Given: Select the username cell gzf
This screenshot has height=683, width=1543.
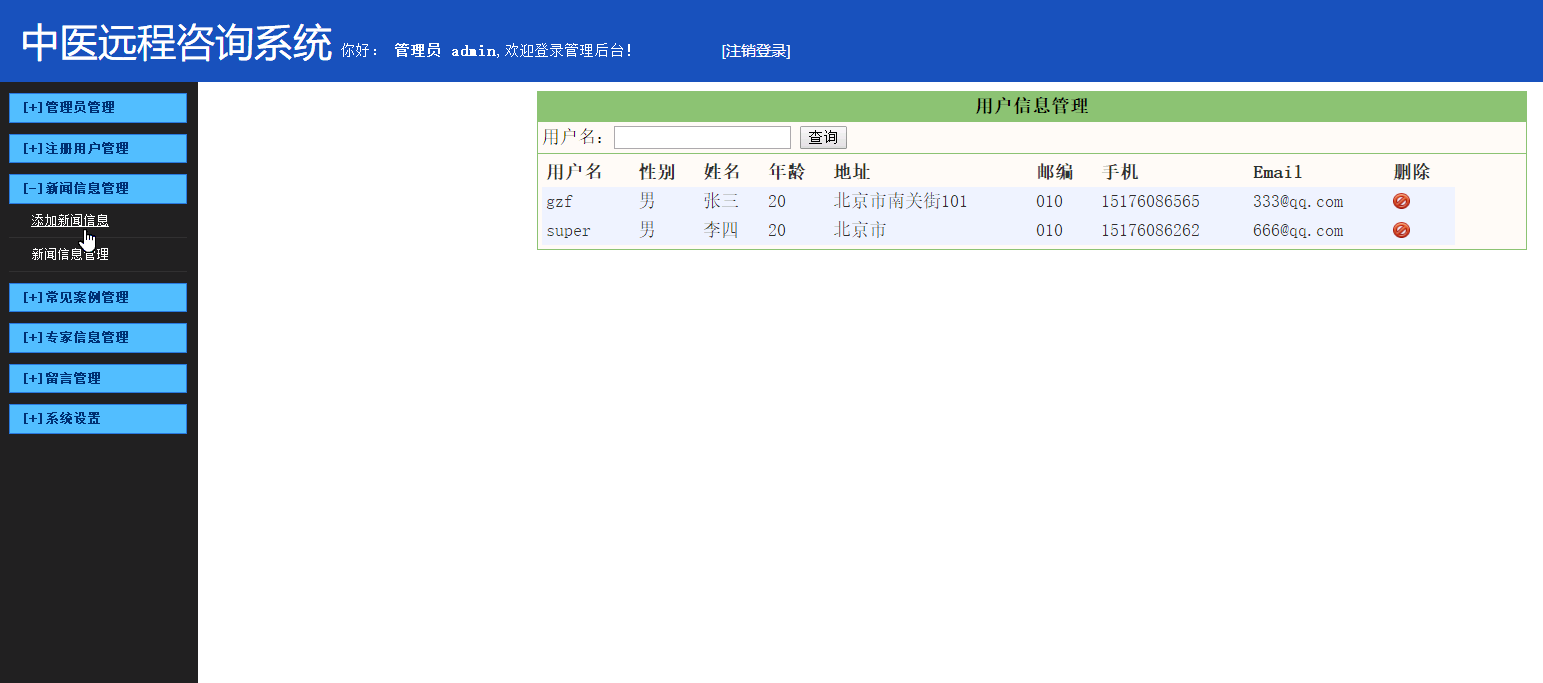Looking at the screenshot, I should (x=559, y=202).
